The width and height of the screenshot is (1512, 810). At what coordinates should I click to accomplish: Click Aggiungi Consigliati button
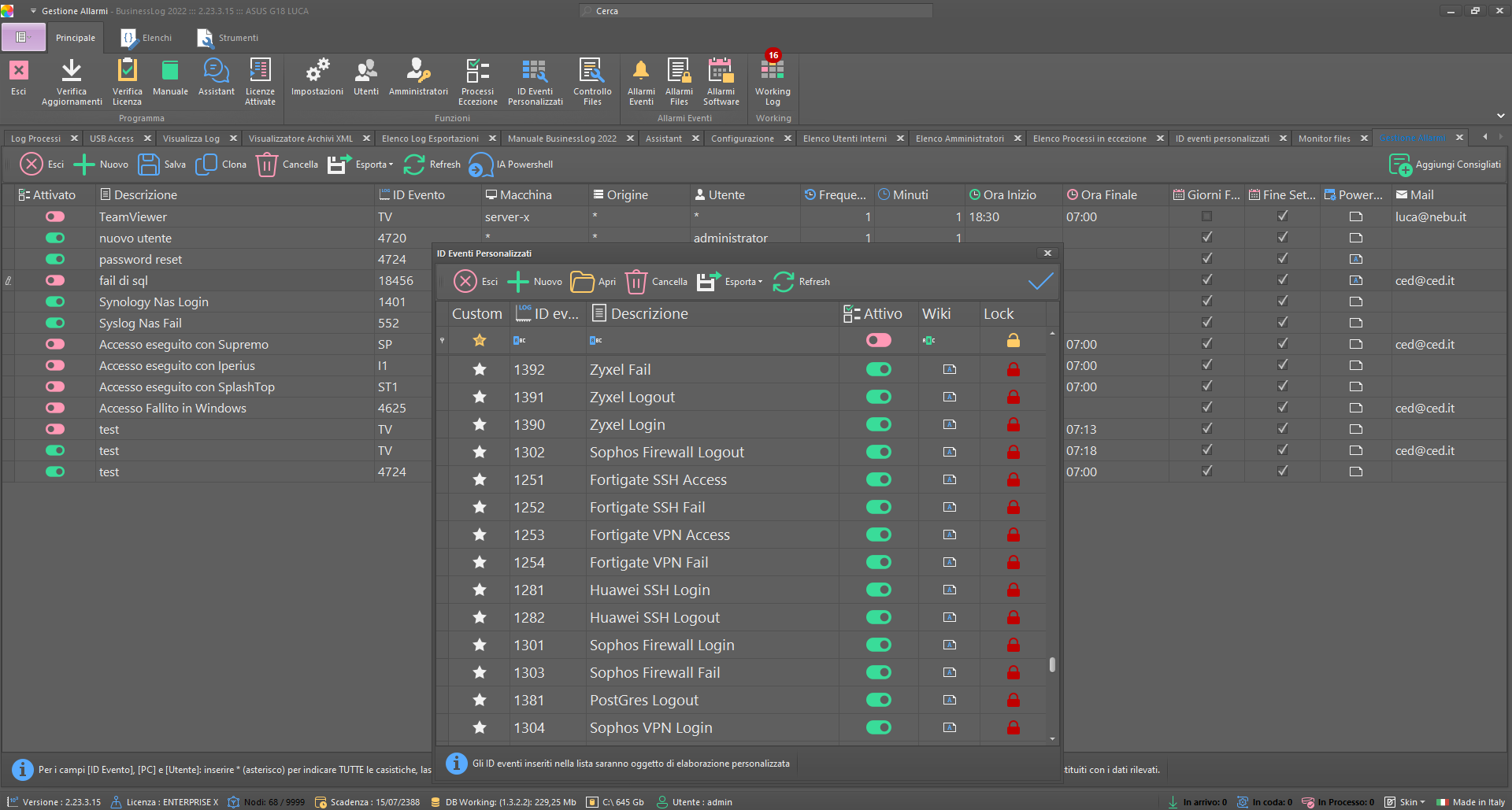1446,165
